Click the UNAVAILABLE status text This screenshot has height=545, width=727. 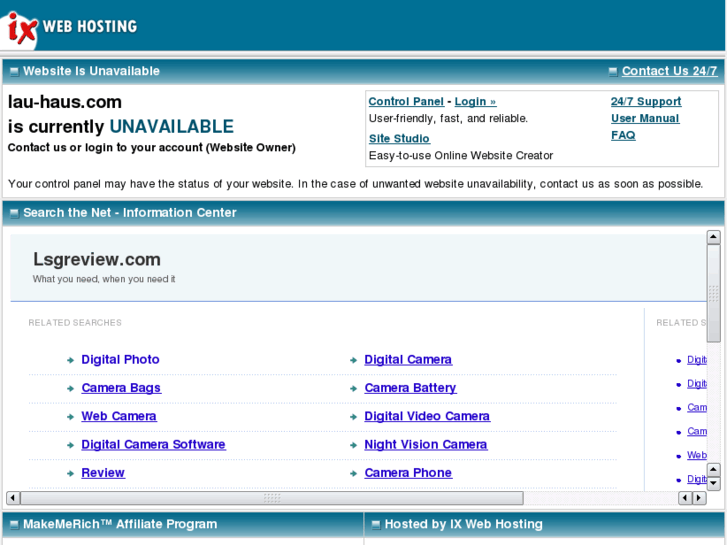172,126
